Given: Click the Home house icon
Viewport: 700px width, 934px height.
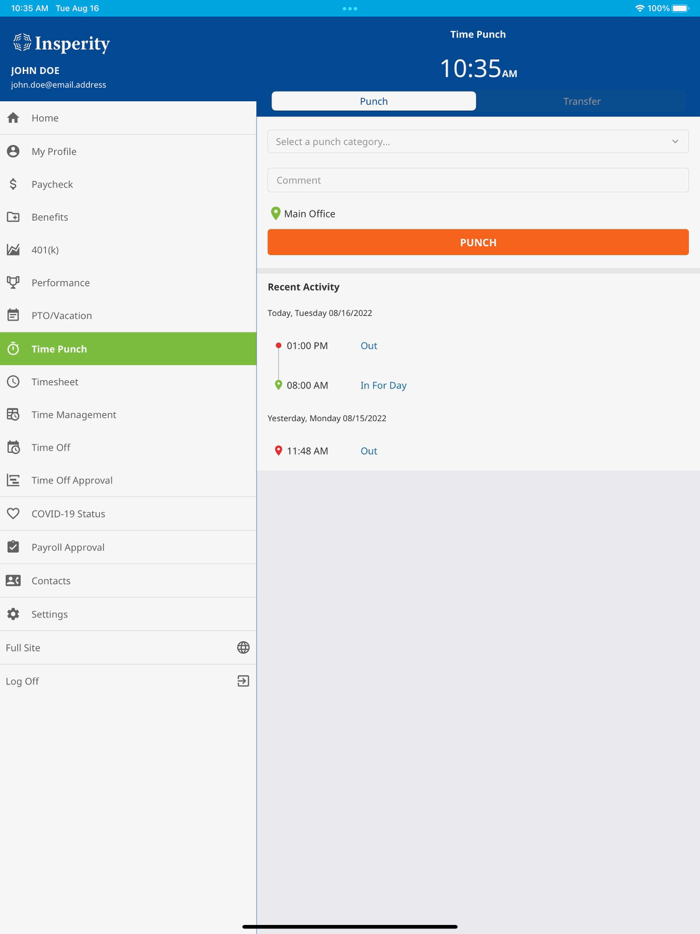Looking at the screenshot, I should pos(13,118).
